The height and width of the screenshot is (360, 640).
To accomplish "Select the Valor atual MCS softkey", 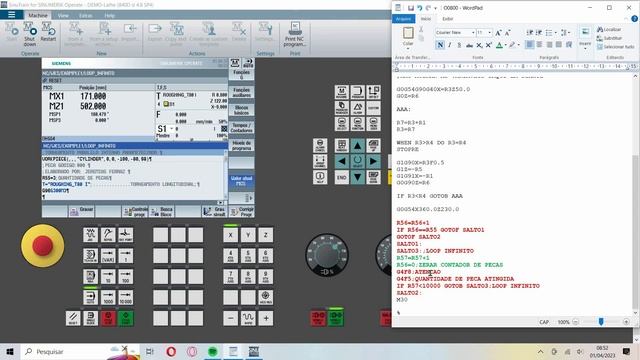I will 242,181.
